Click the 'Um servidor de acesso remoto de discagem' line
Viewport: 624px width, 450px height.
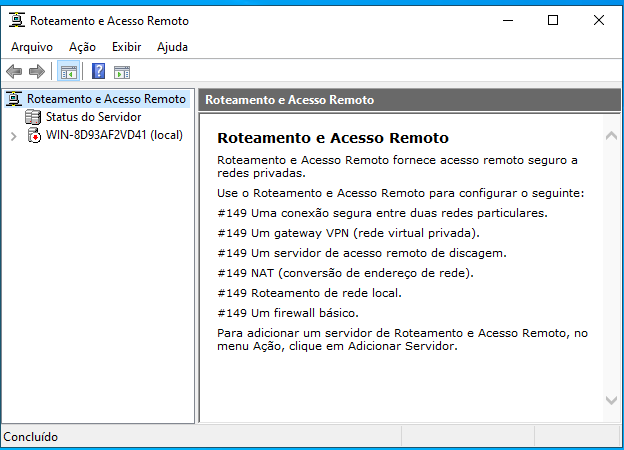click(x=362, y=253)
